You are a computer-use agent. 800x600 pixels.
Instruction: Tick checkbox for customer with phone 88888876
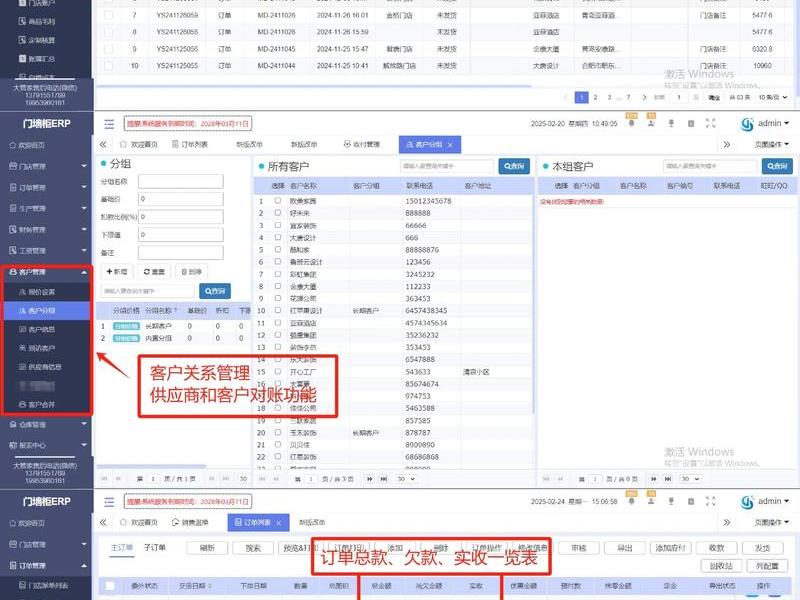pyautogui.click(x=278, y=249)
